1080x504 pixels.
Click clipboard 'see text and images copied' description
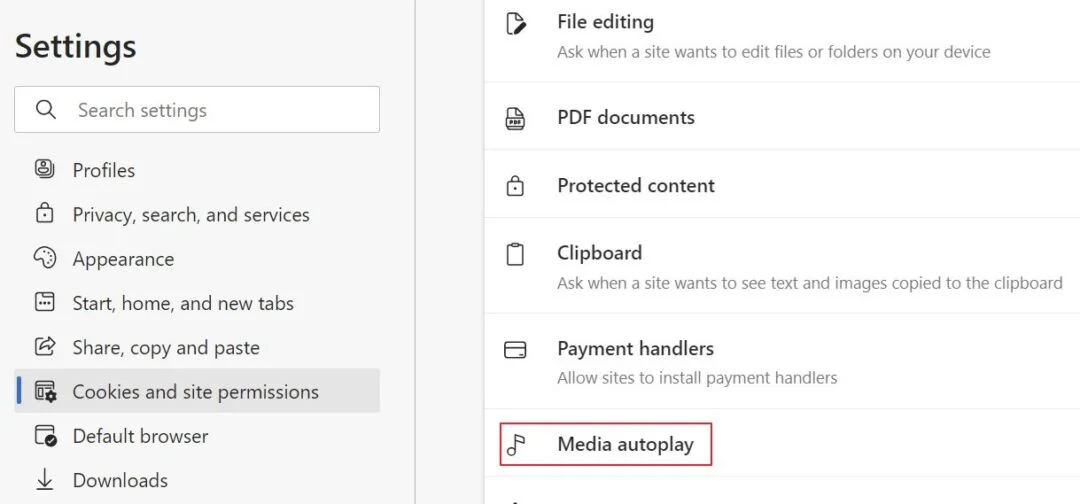pyautogui.click(x=810, y=282)
